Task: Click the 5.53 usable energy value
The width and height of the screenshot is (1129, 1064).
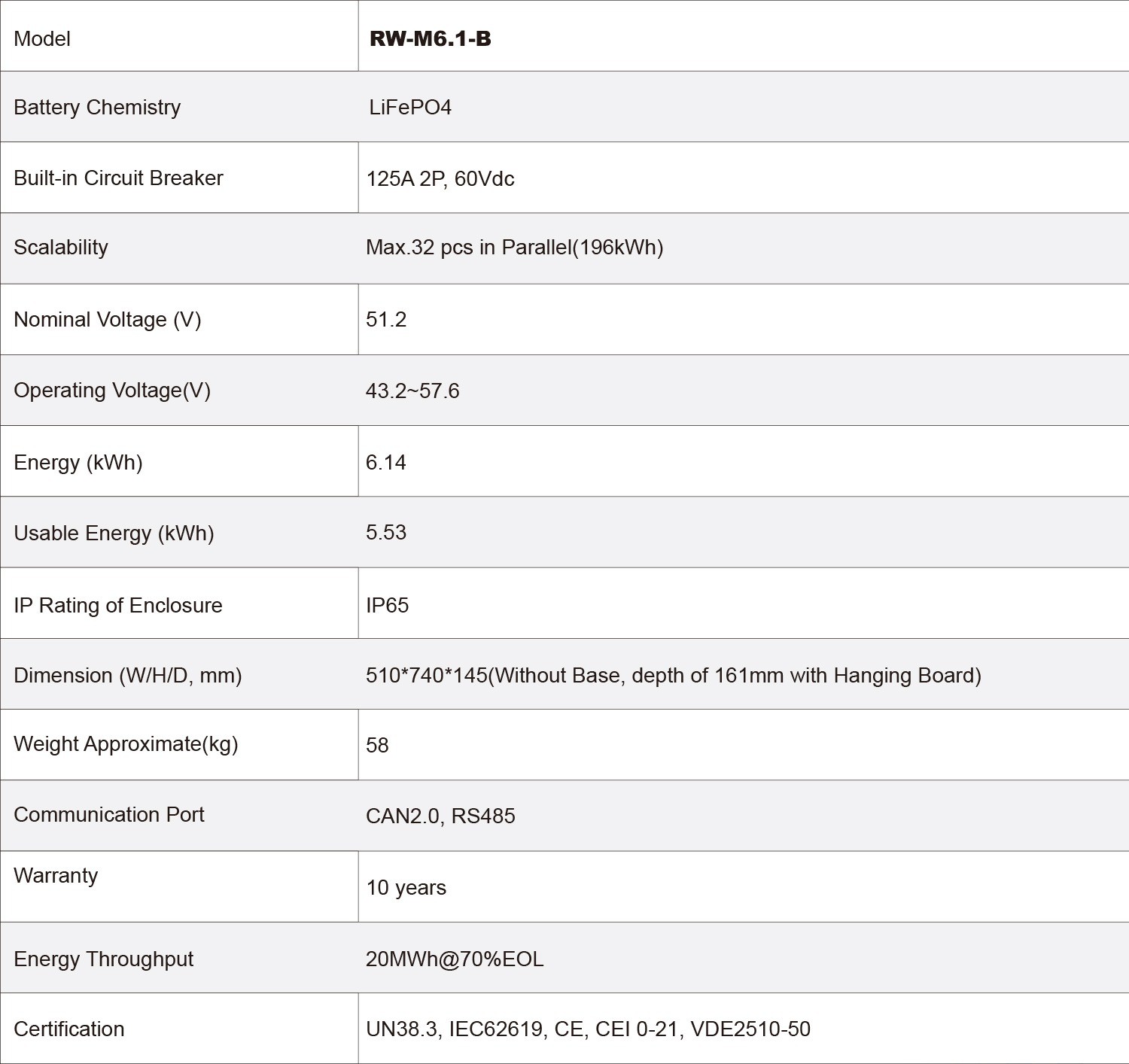Action: (x=386, y=533)
